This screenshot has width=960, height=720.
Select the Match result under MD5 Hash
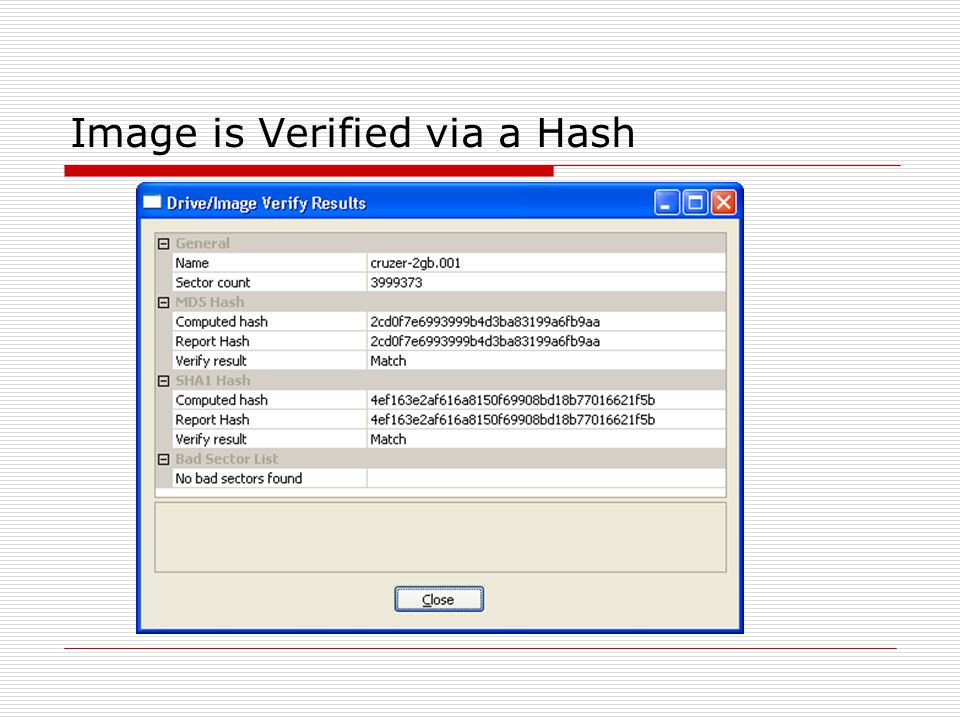coord(388,361)
